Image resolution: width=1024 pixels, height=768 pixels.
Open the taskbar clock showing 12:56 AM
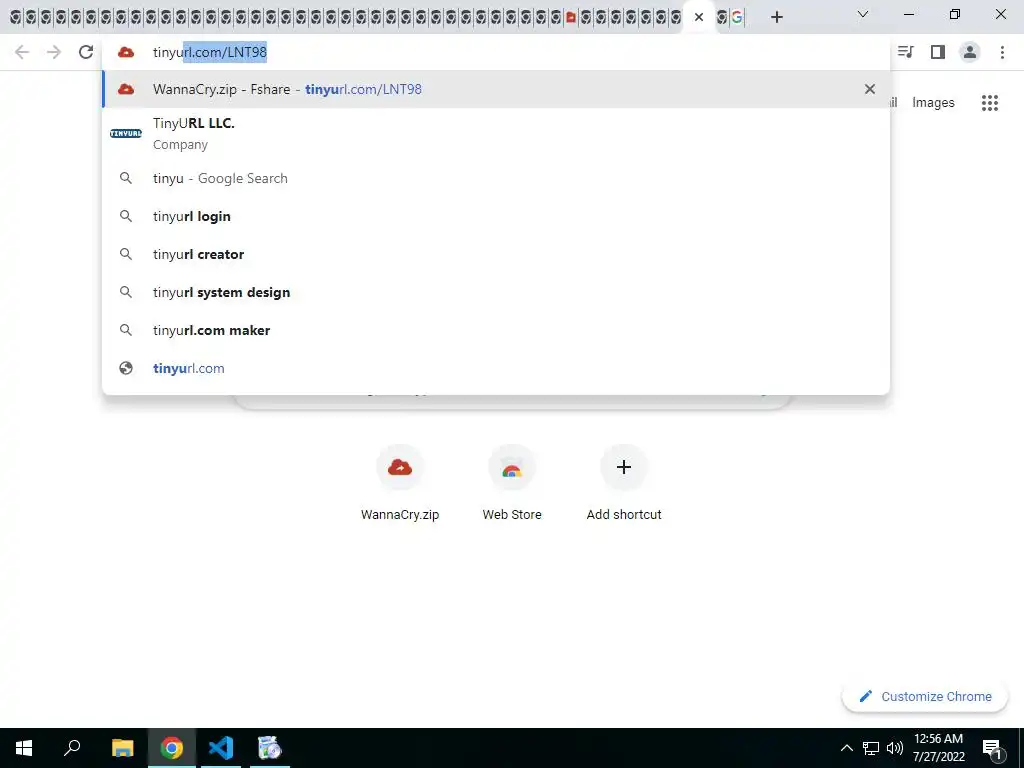pos(938,748)
